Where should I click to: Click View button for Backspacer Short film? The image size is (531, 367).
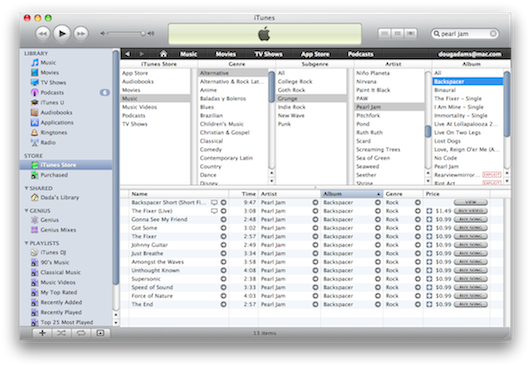pyautogui.click(x=470, y=202)
